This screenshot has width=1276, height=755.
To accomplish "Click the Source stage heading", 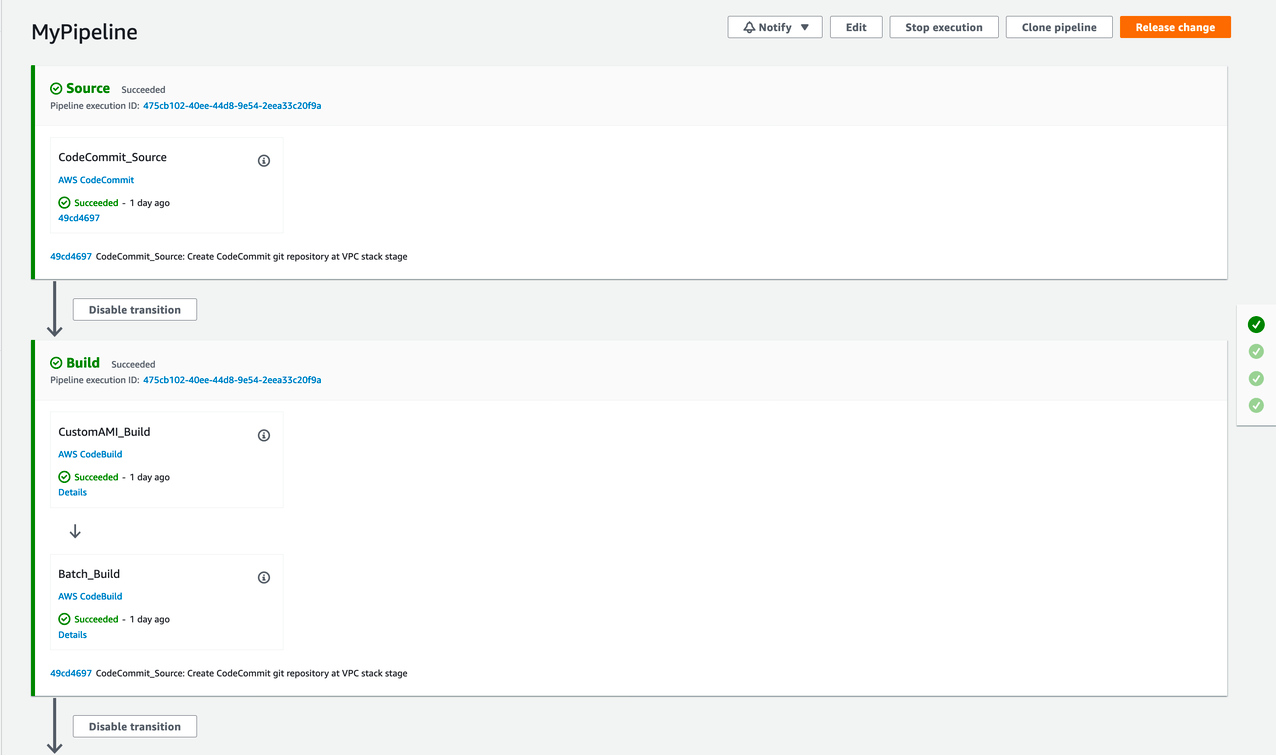I will pos(88,88).
